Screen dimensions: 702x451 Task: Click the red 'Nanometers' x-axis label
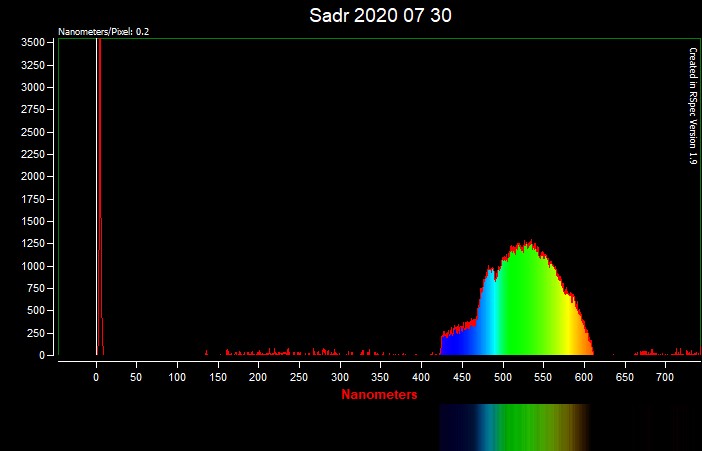tap(379, 395)
